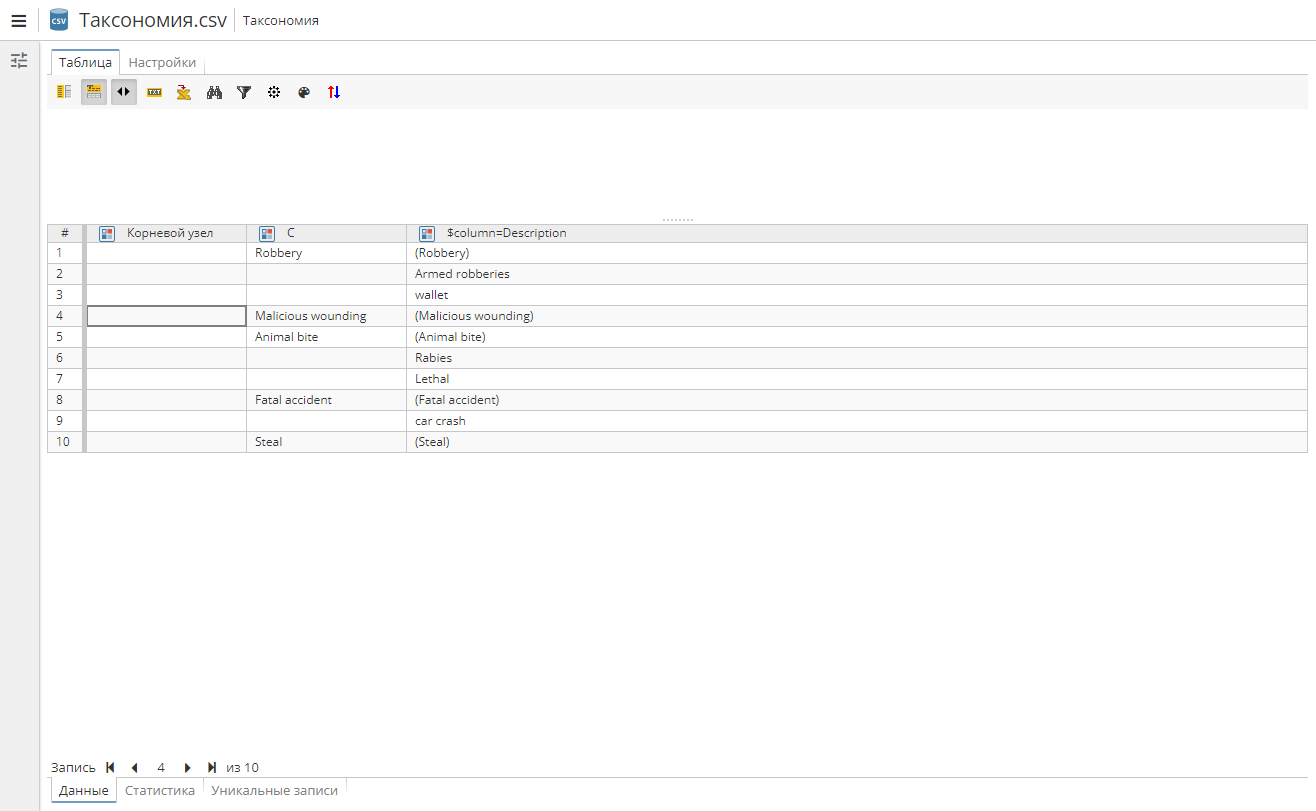The width and height of the screenshot is (1316, 811).
Task: Select the Steal cell in column C
Action: pyautogui.click(x=327, y=442)
